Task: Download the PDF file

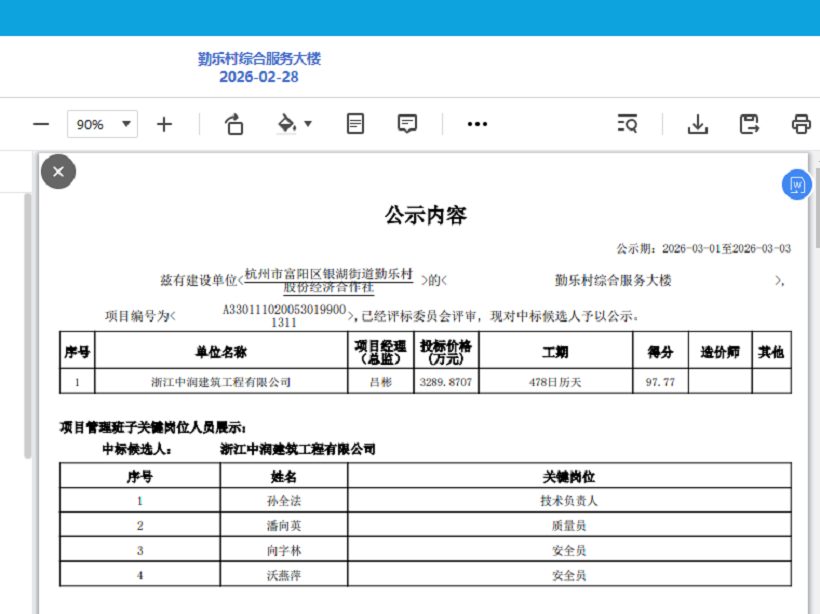Action: pos(698,124)
